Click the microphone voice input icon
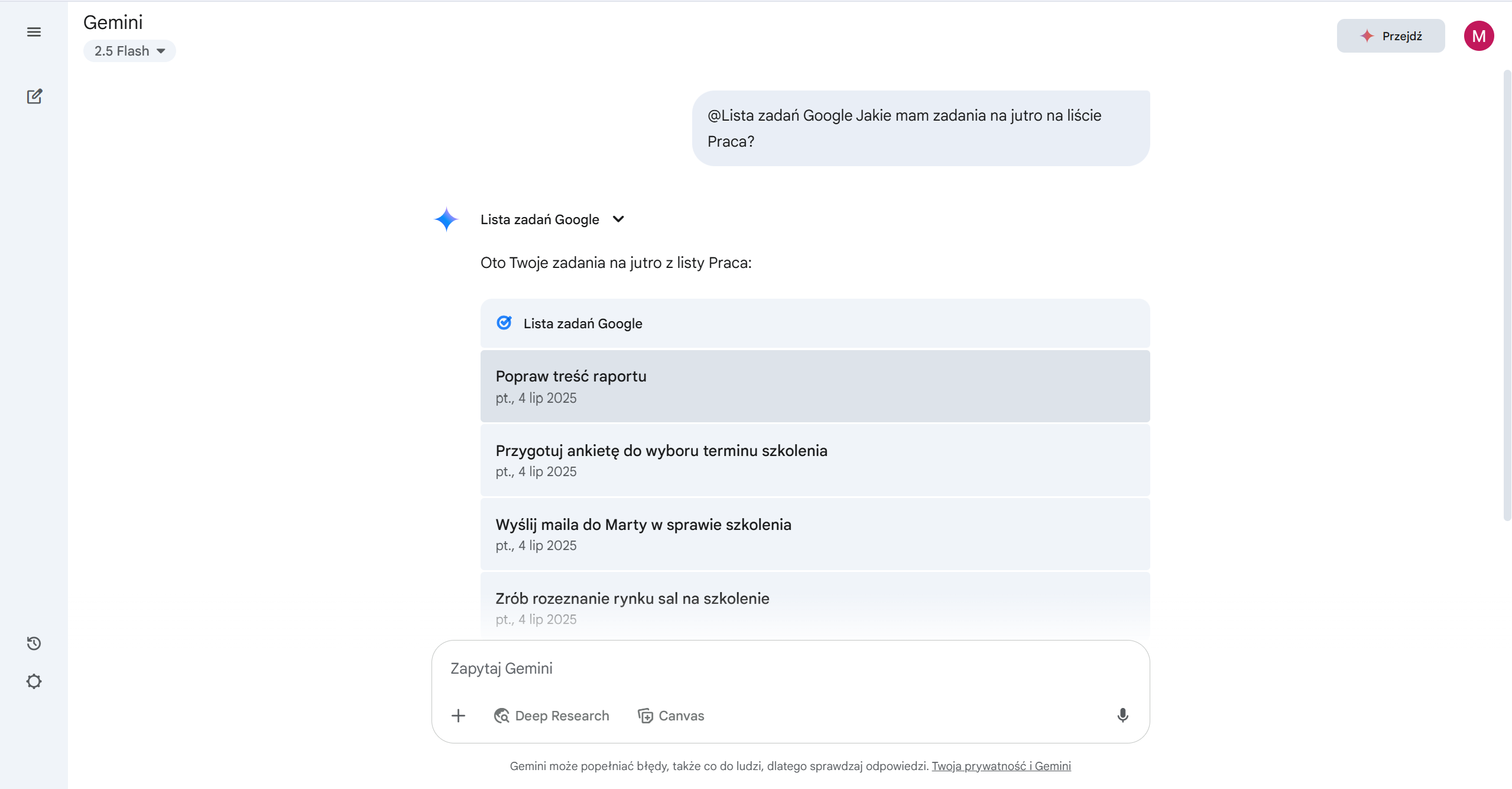 [1122, 715]
